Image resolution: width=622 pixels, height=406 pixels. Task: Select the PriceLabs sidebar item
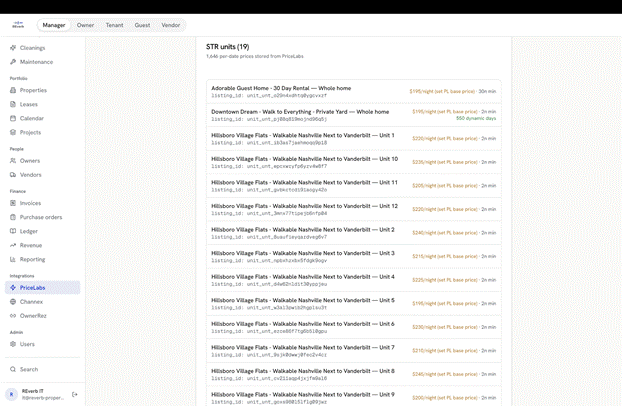pos(42,288)
